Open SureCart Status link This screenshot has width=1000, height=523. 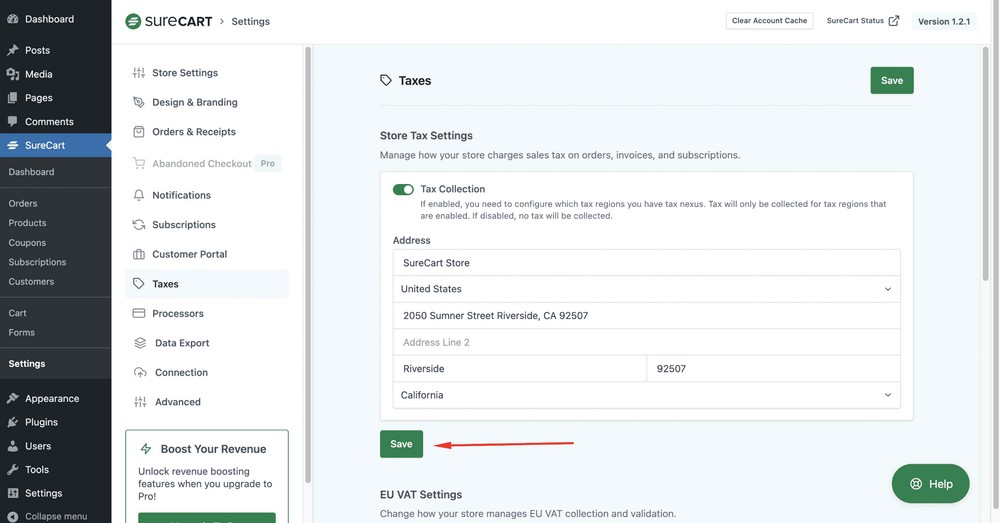tap(862, 20)
